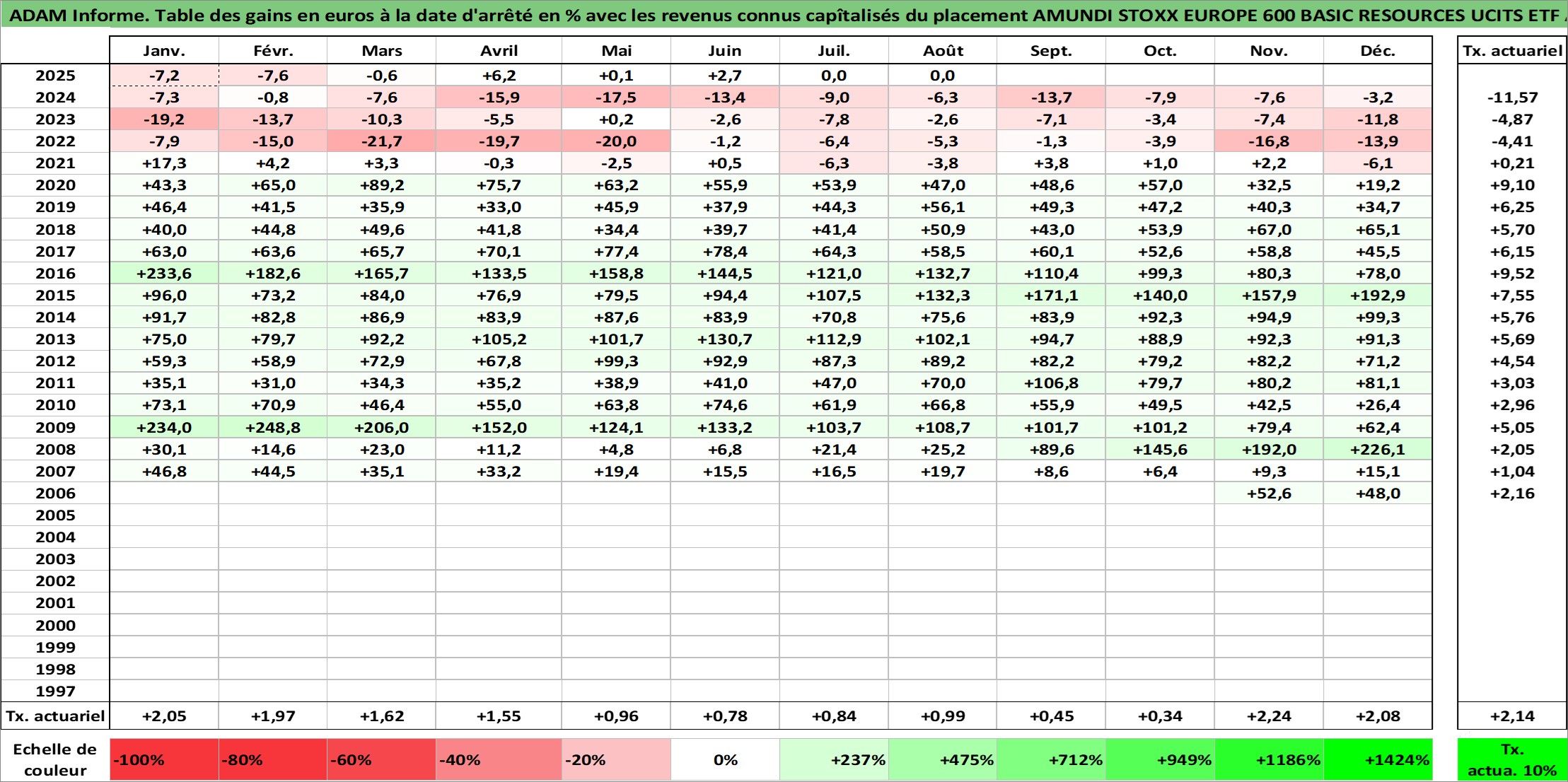This screenshot has width=1568, height=782.
Task: Select the Juin column header
Action: [x=725, y=51]
